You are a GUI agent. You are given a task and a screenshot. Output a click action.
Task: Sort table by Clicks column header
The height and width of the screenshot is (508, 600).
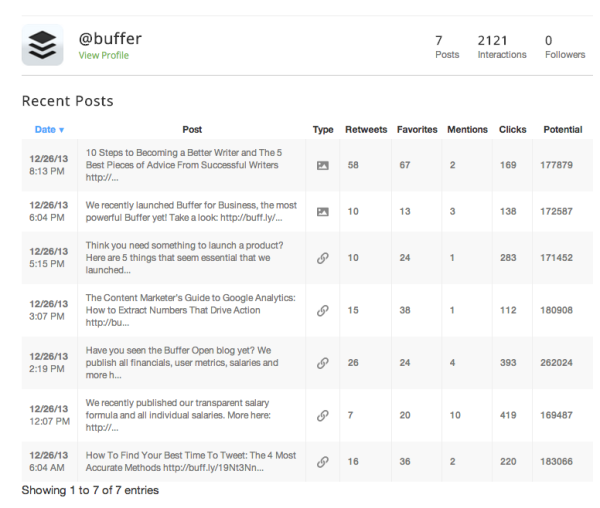(x=513, y=130)
